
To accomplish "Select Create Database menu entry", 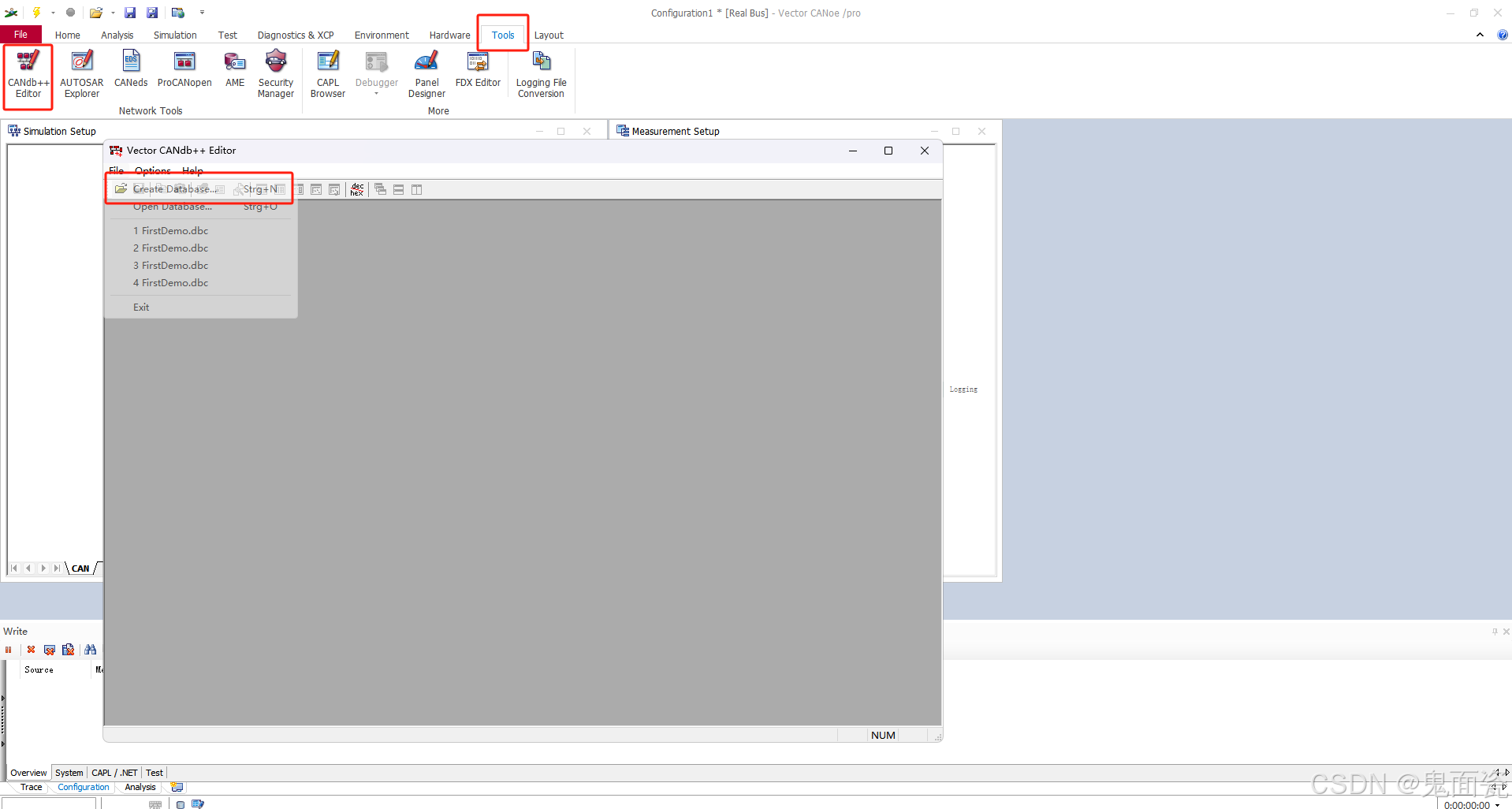I will [x=200, y=189].
